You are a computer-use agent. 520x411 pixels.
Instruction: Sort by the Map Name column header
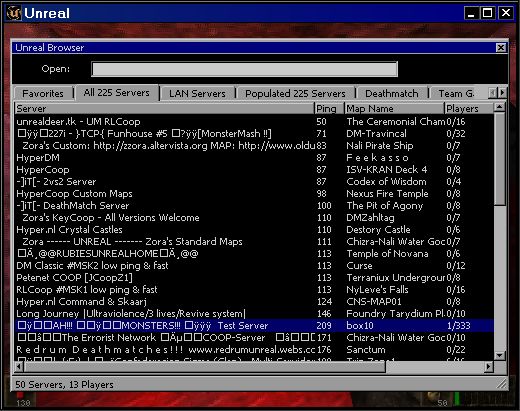[x=394, y=109]
